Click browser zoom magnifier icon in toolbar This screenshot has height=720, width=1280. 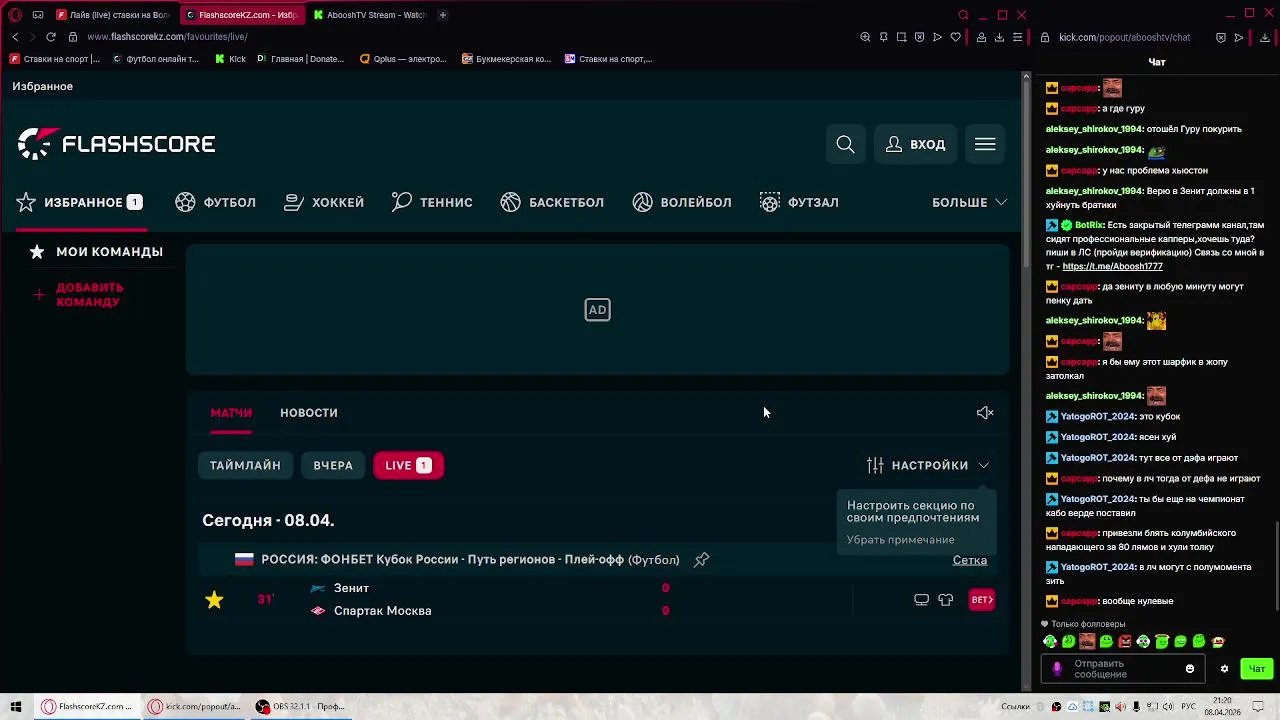pos(865,37)
